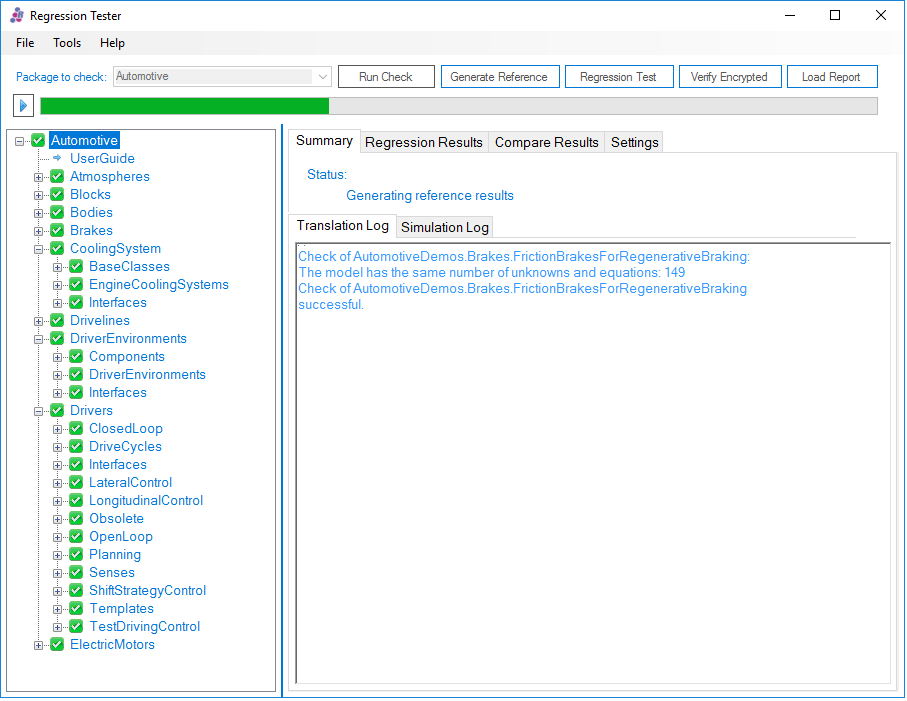Uncheck the Blocks package checkbox
This screenshot has height=701, width=907.
pos(57,194)
